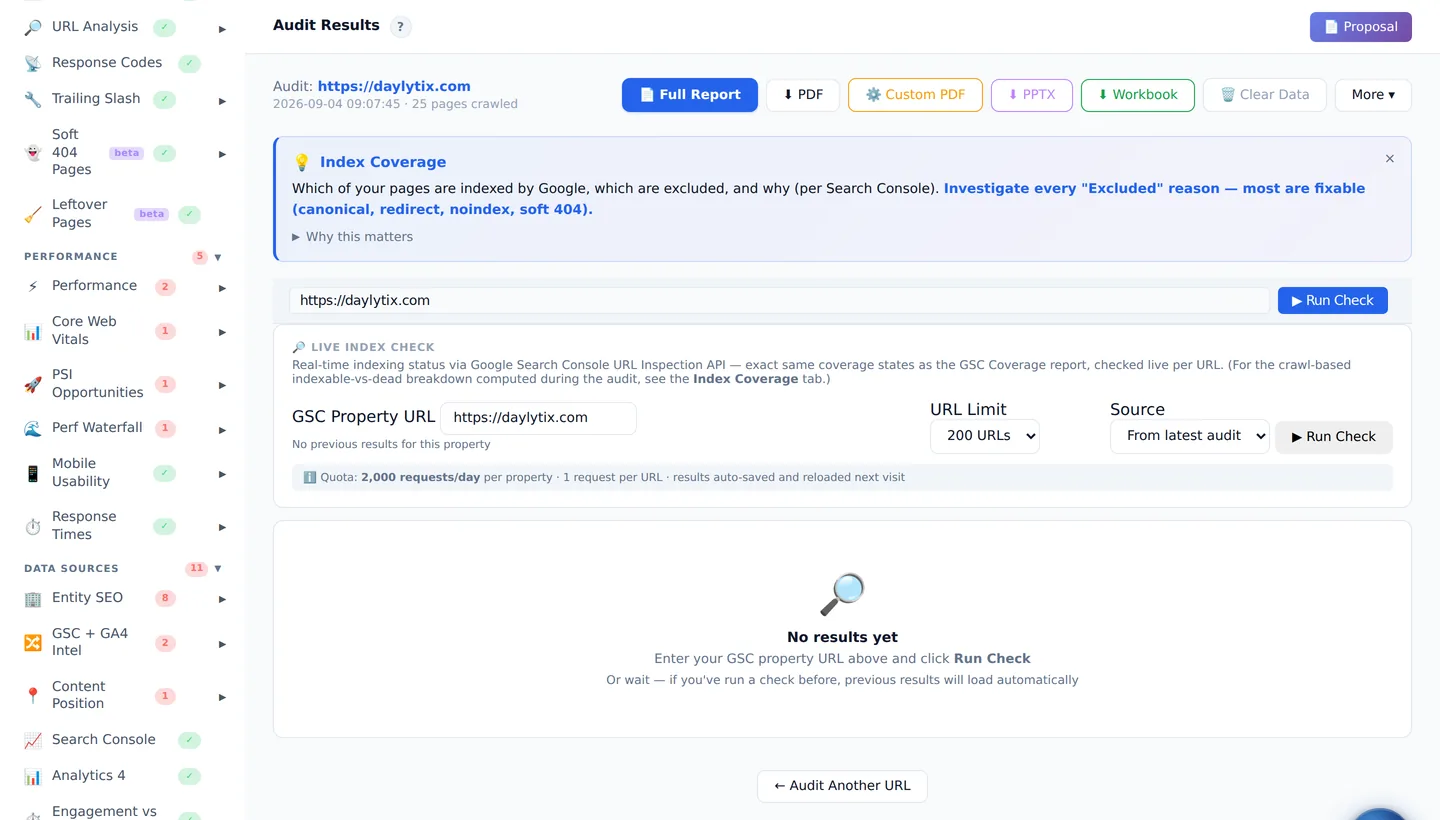1440x820 pixels.
Task: Download the Workbook
Action: pos(1138,95)
